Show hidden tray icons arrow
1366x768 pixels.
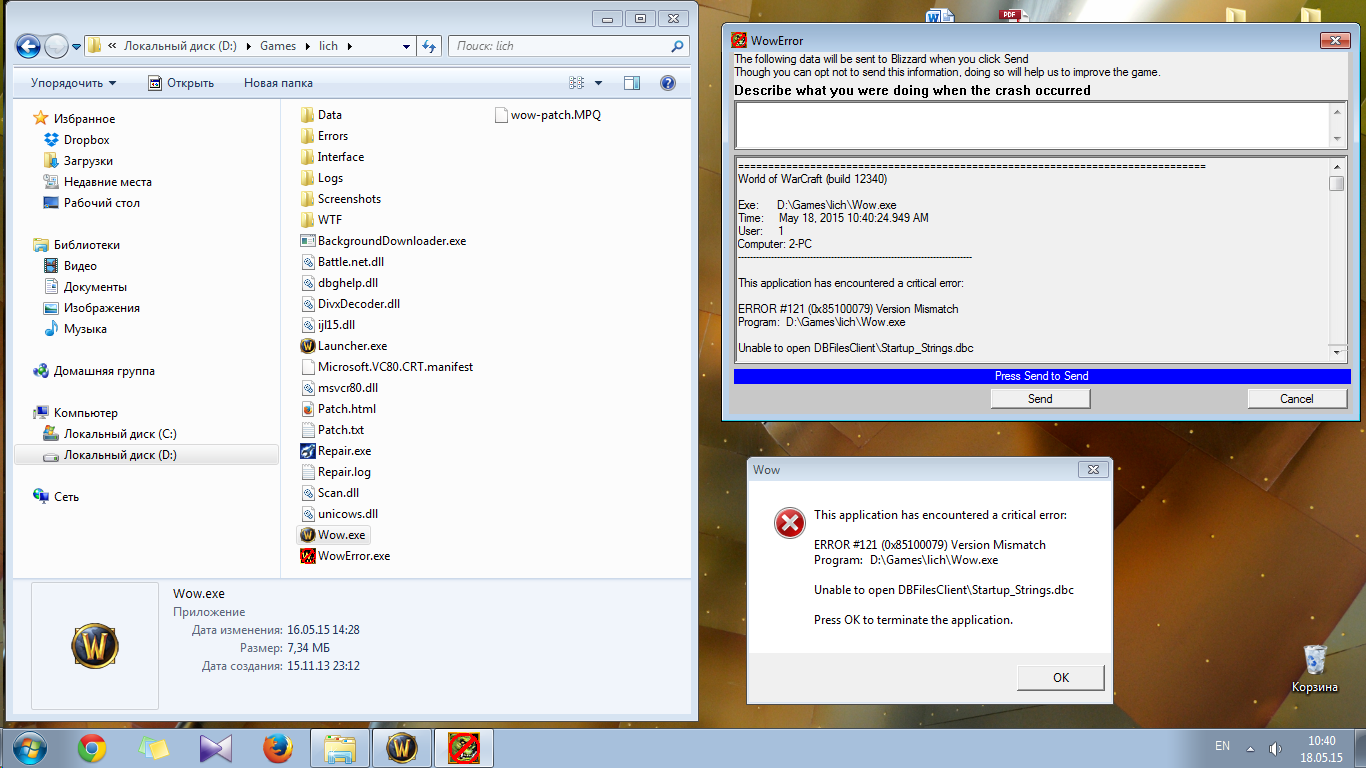coord(1250,748)
